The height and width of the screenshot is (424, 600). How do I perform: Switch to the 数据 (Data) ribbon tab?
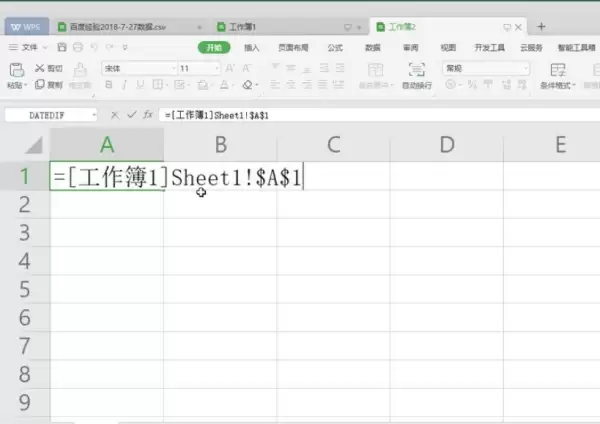tap(372, 47)
